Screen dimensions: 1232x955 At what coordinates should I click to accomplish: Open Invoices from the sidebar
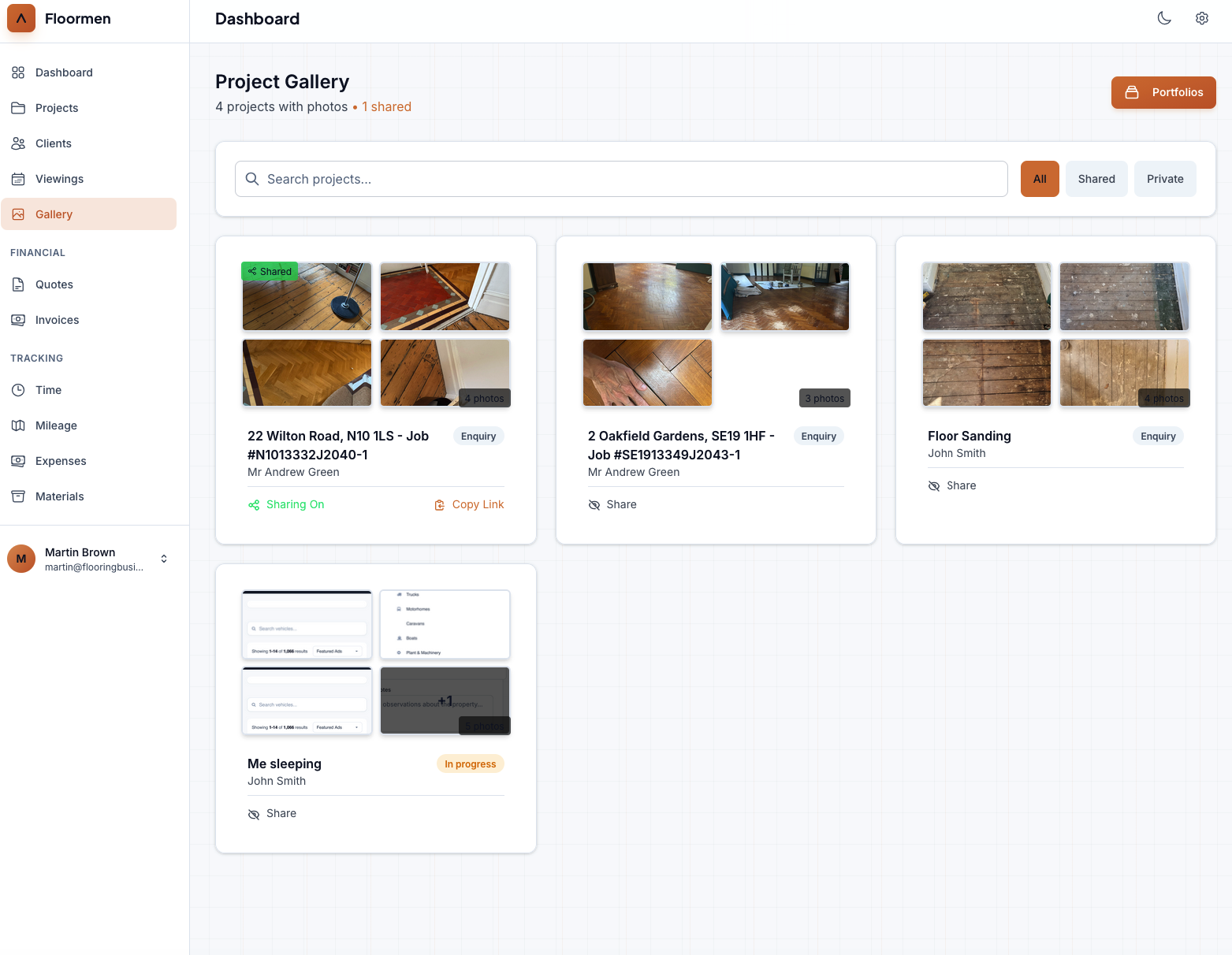point(57,320)
